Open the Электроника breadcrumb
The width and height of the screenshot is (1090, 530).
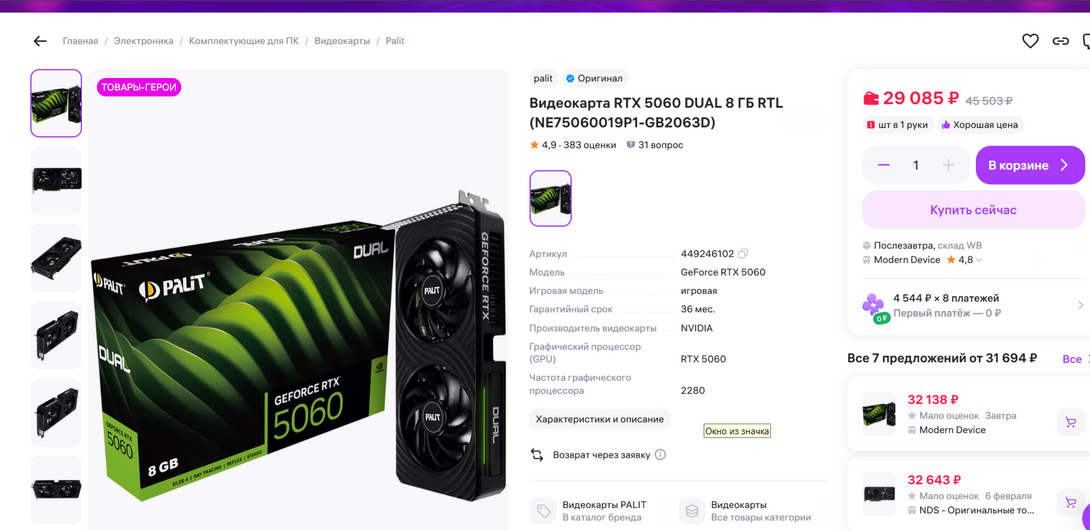(144, 41)
